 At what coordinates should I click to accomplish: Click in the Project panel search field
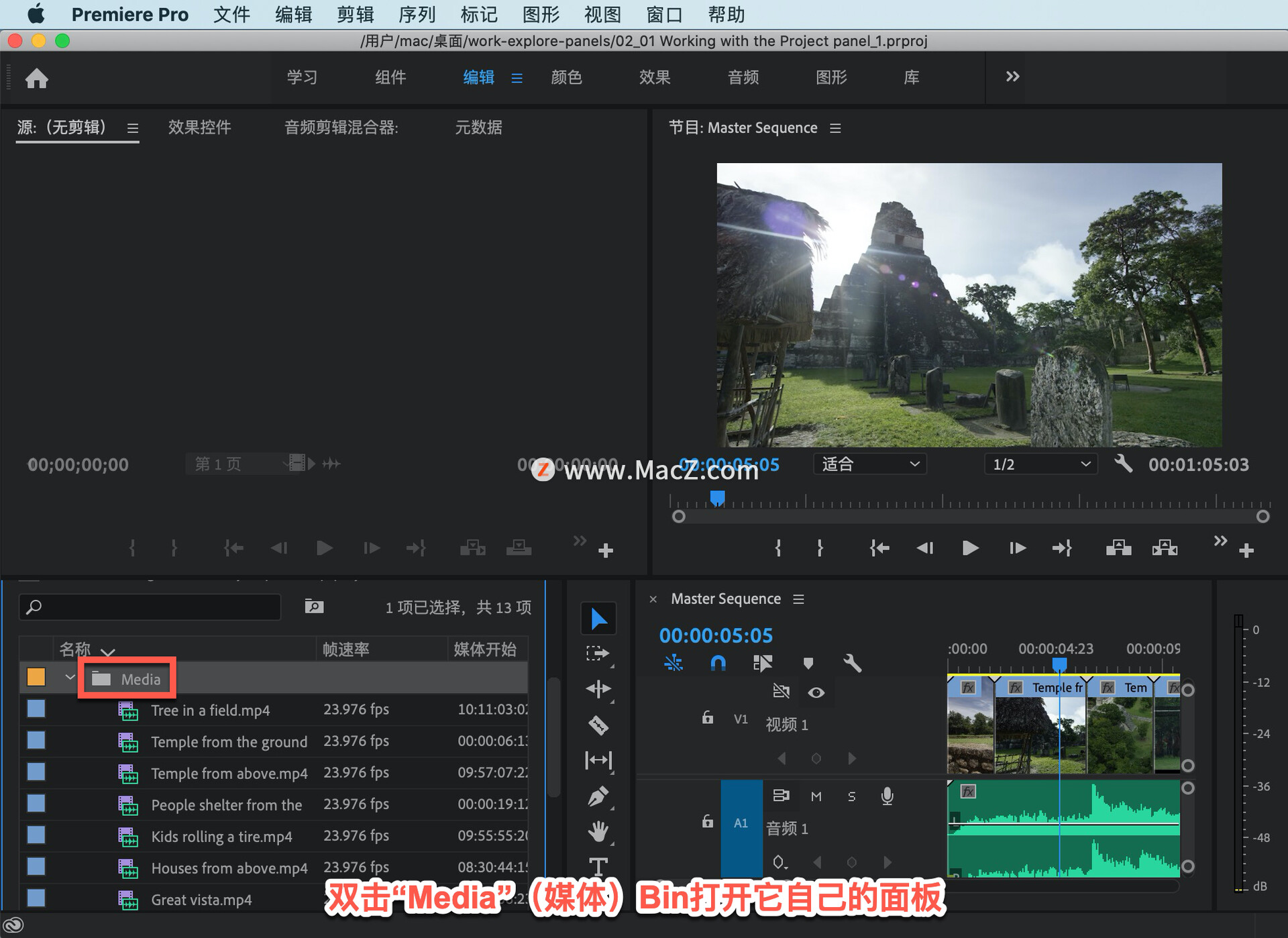point(150,607)
